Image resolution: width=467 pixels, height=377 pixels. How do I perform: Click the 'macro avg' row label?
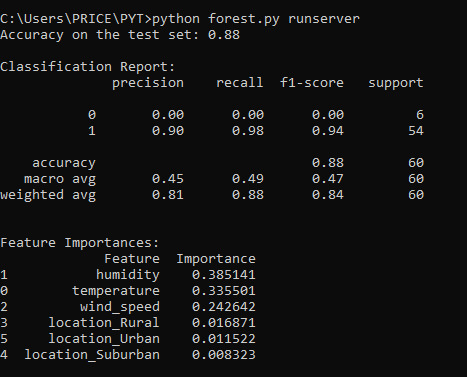[x=60, y=179]
